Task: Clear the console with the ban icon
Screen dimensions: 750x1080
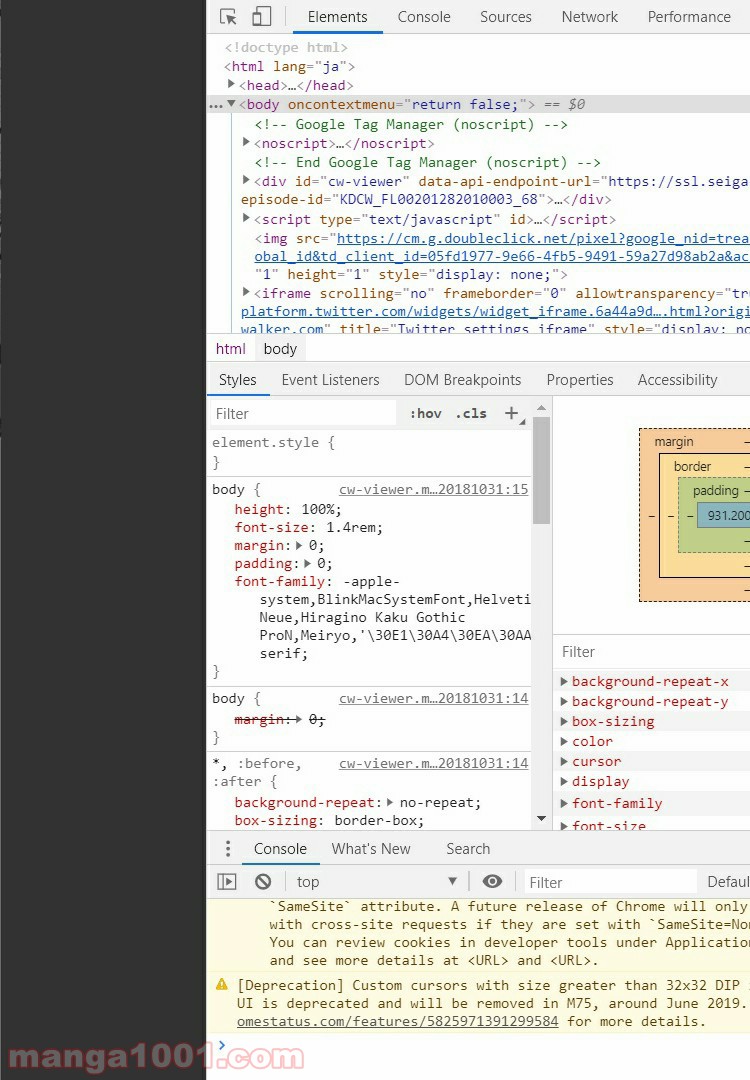Action: coord(263,882)
